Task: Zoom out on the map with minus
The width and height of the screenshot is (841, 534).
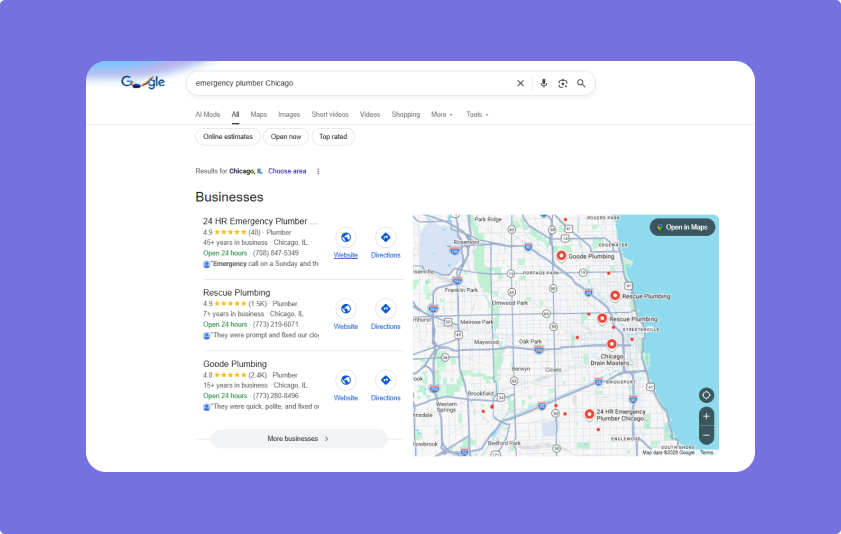Action: [706, 435]
